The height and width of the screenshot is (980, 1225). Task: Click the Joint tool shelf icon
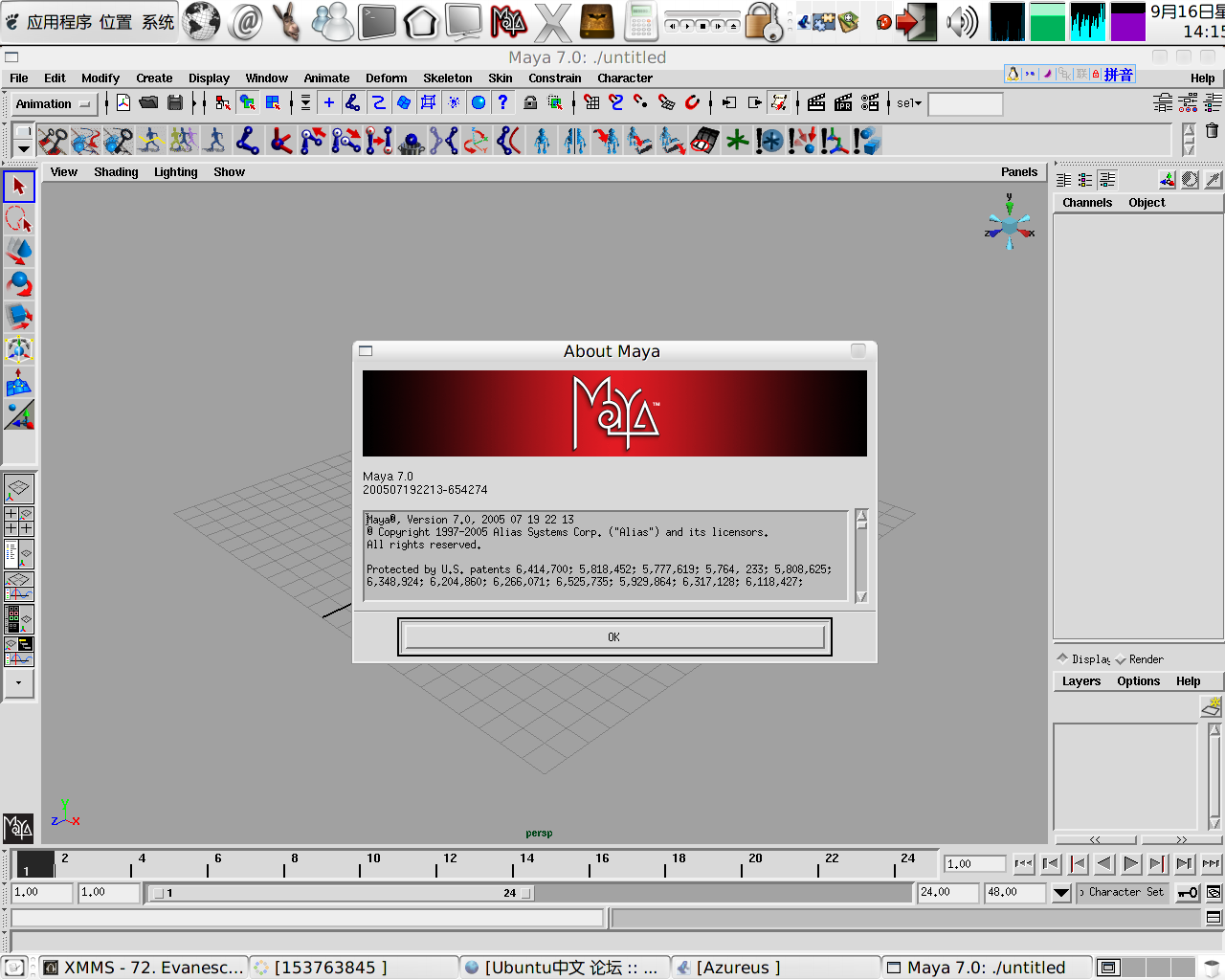[248, 141]
